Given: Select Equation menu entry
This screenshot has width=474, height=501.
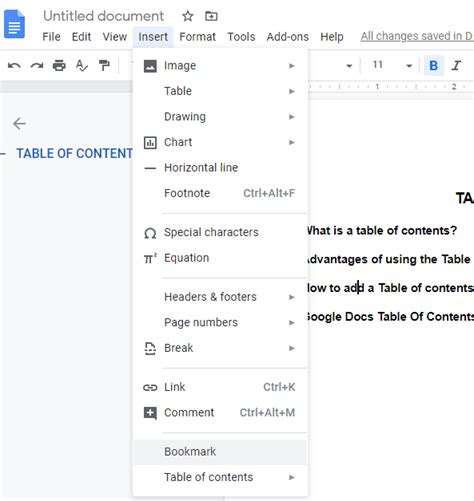Looking at the screenshot, I should [x=220, y=258].
